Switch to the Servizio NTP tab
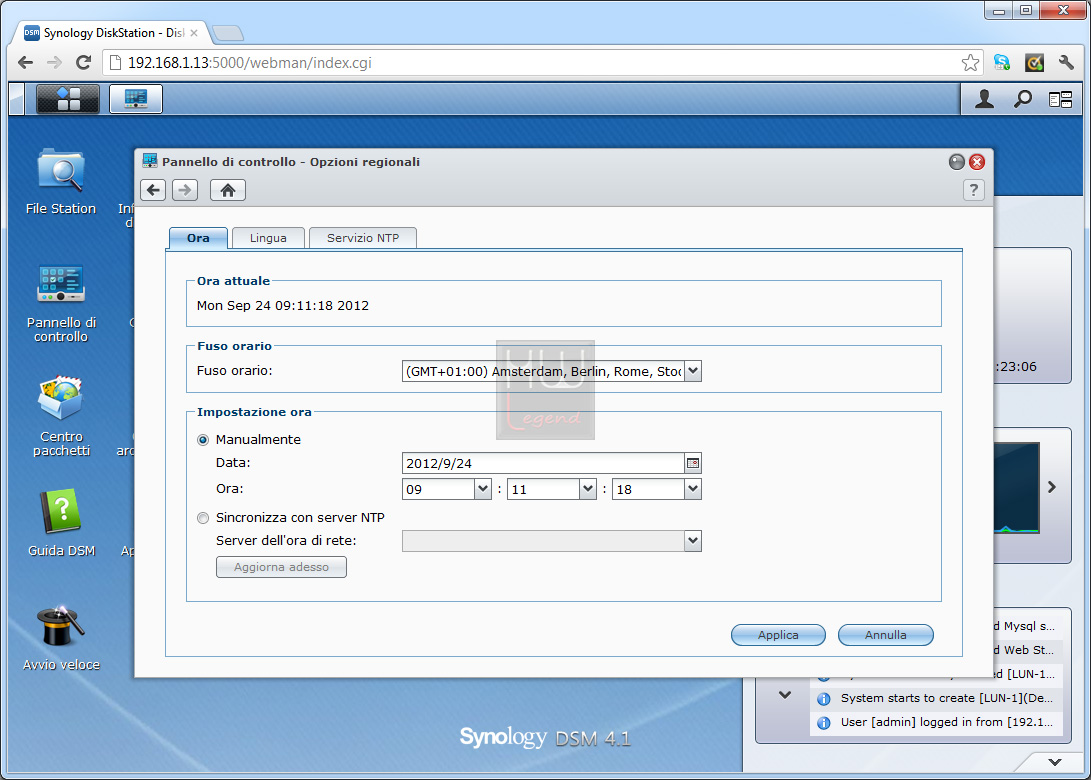This screenshot has width=1091, height=780. tap(363, 238)
